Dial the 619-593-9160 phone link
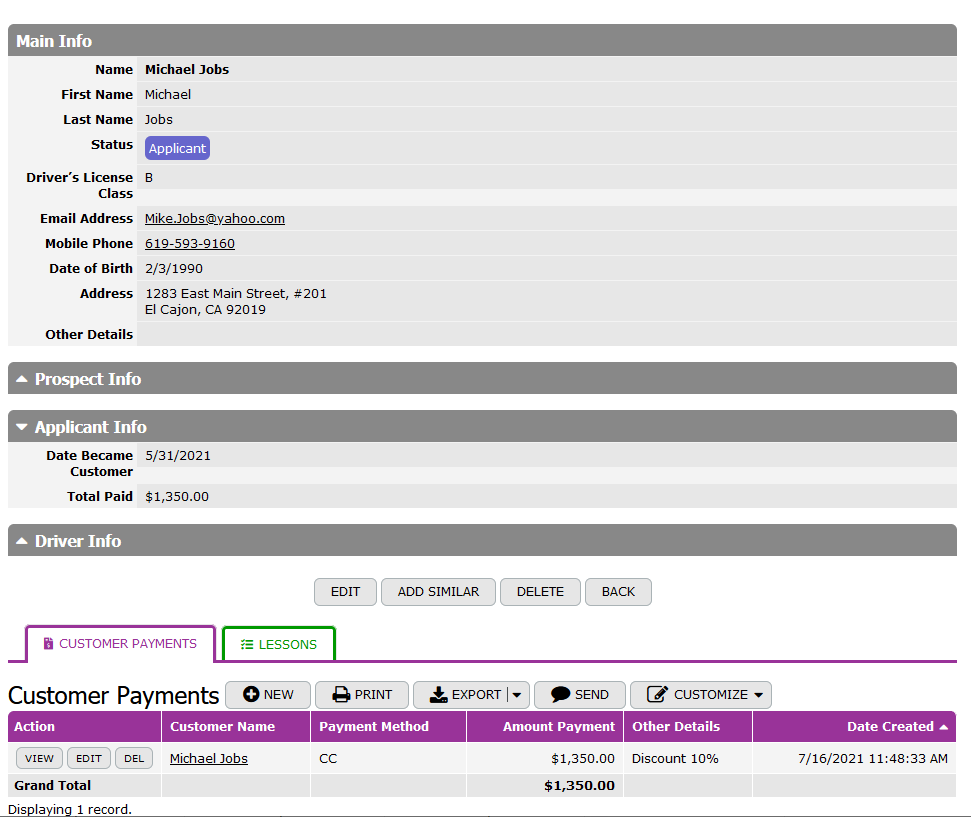 (x=190, y=244)
